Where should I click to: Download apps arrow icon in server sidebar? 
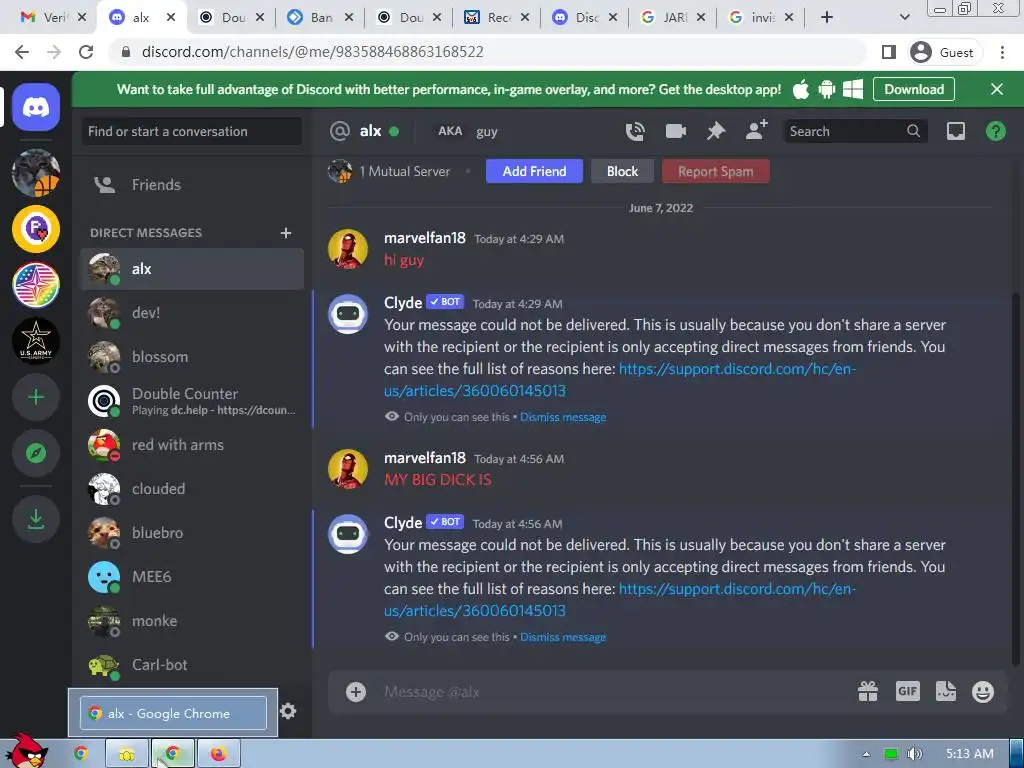36,519
